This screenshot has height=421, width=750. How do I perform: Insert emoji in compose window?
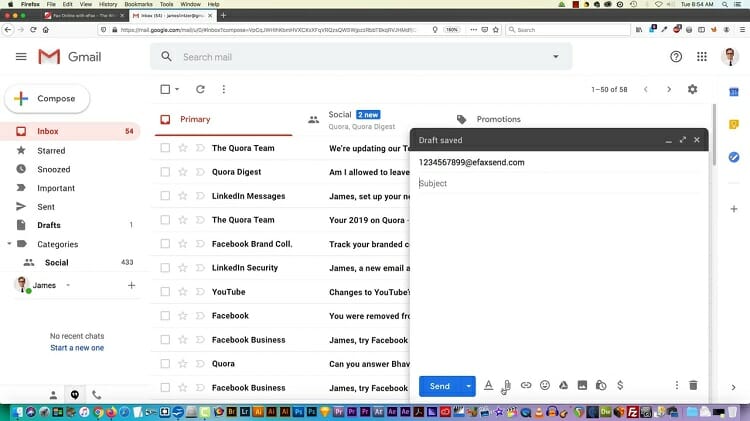click(x=544, y=385)
